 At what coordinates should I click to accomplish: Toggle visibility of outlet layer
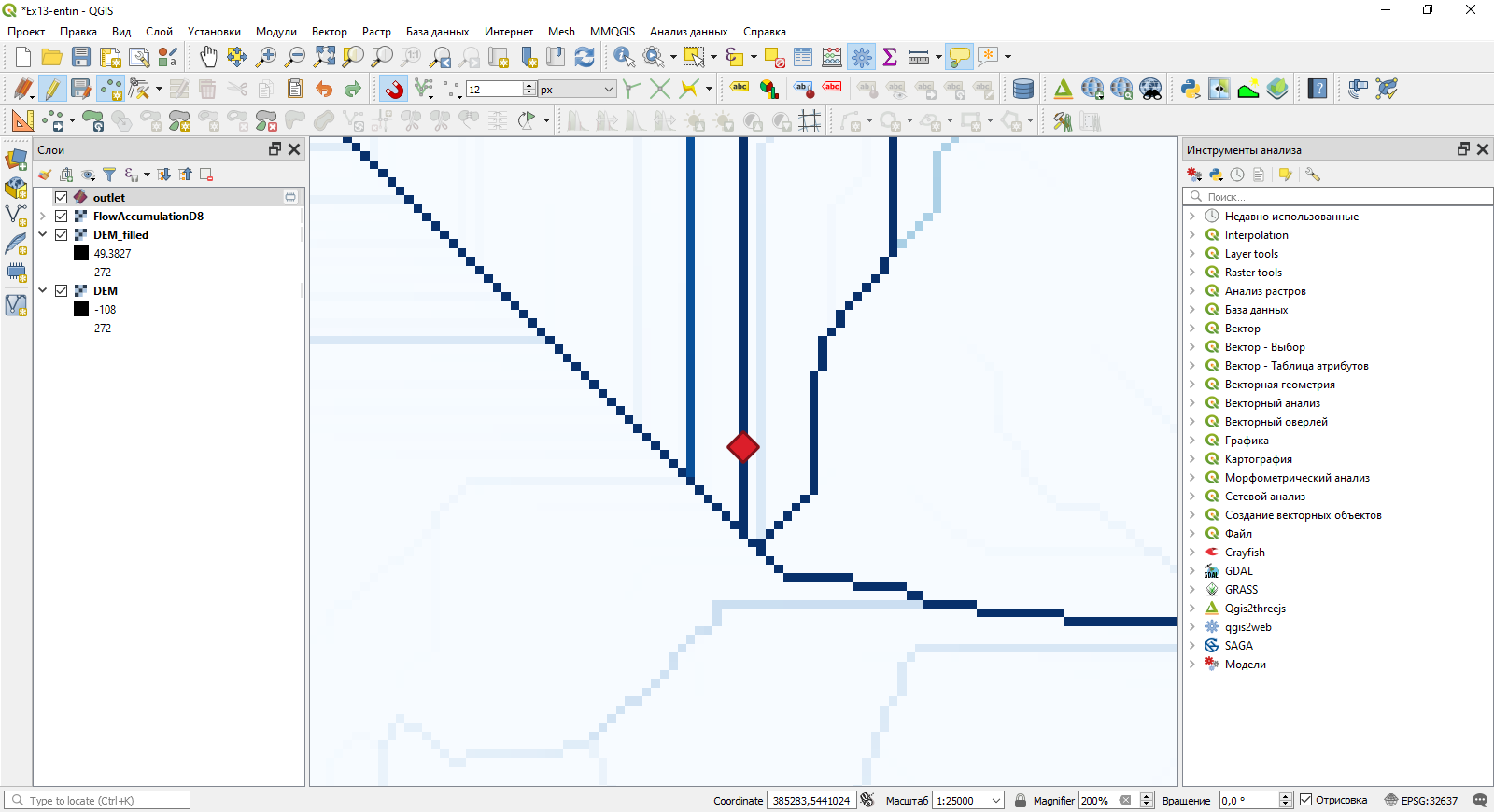point(61,197)
